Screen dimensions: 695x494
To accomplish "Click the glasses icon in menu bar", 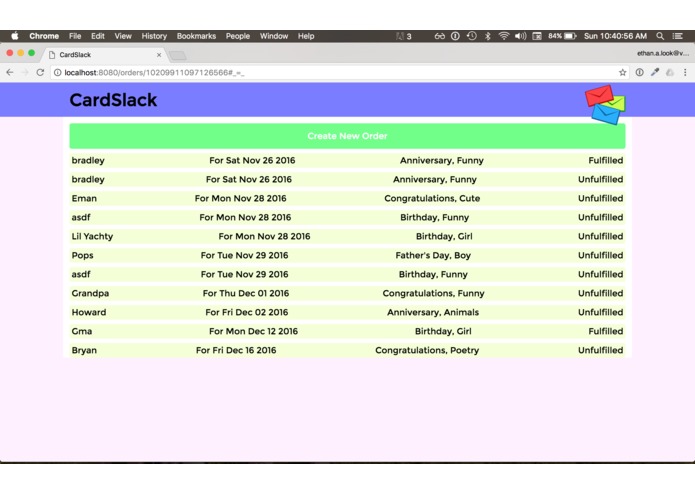I will click(x=439, y=36).
